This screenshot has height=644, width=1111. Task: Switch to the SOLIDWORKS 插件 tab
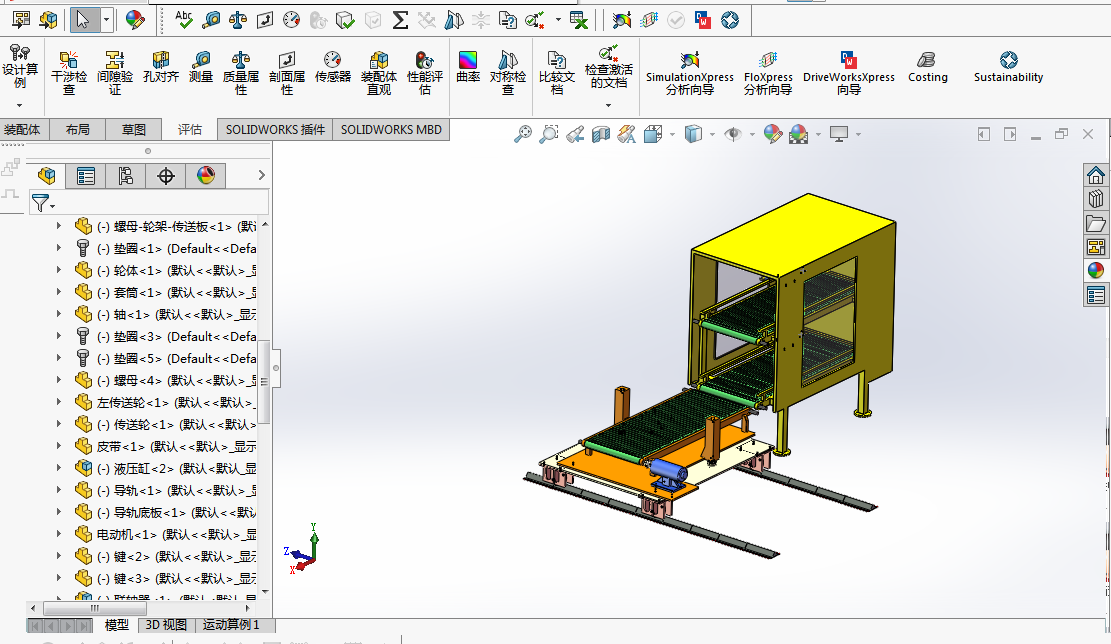click(x=275, y=130)
